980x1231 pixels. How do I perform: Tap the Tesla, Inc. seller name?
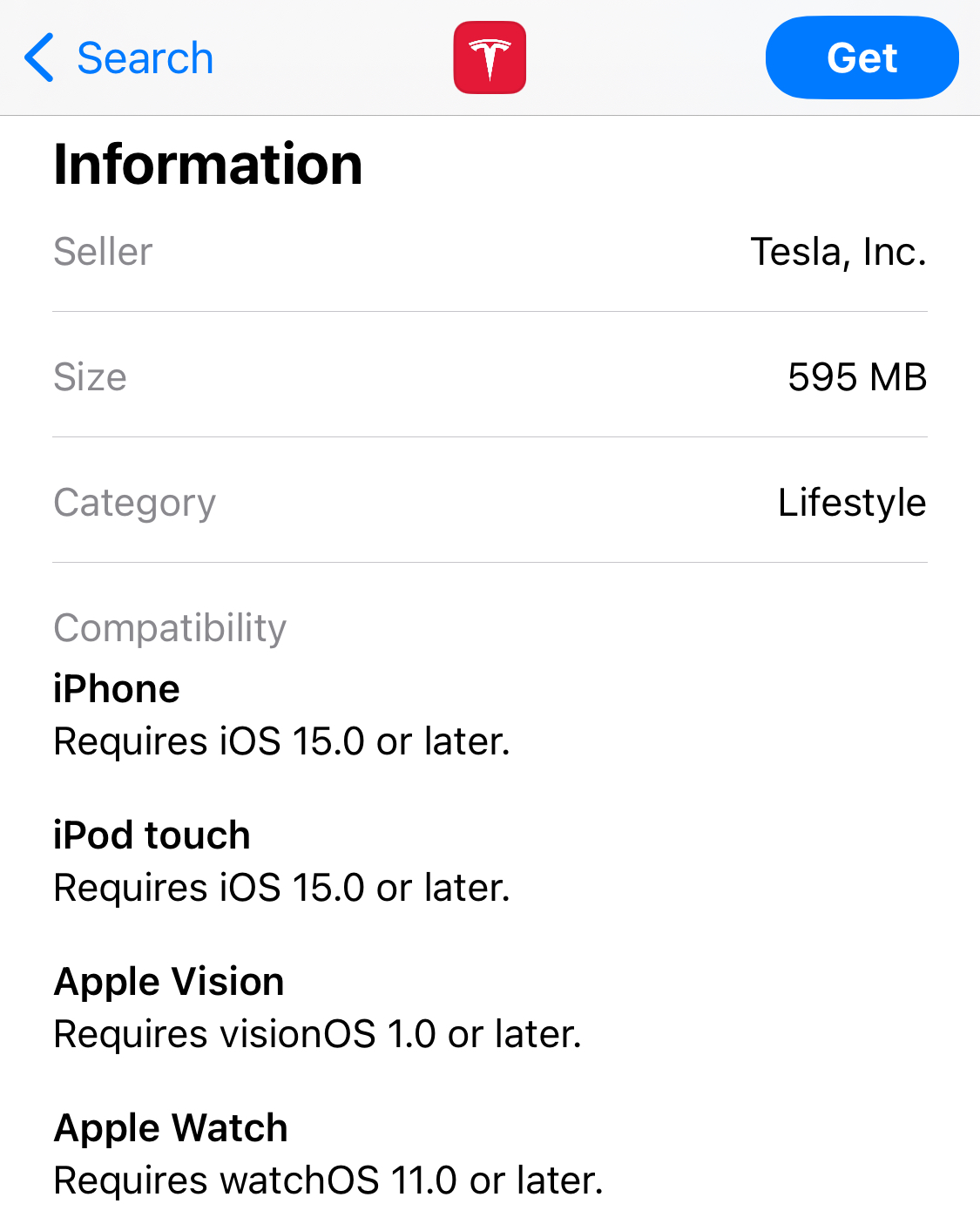[x=838, y=252]
